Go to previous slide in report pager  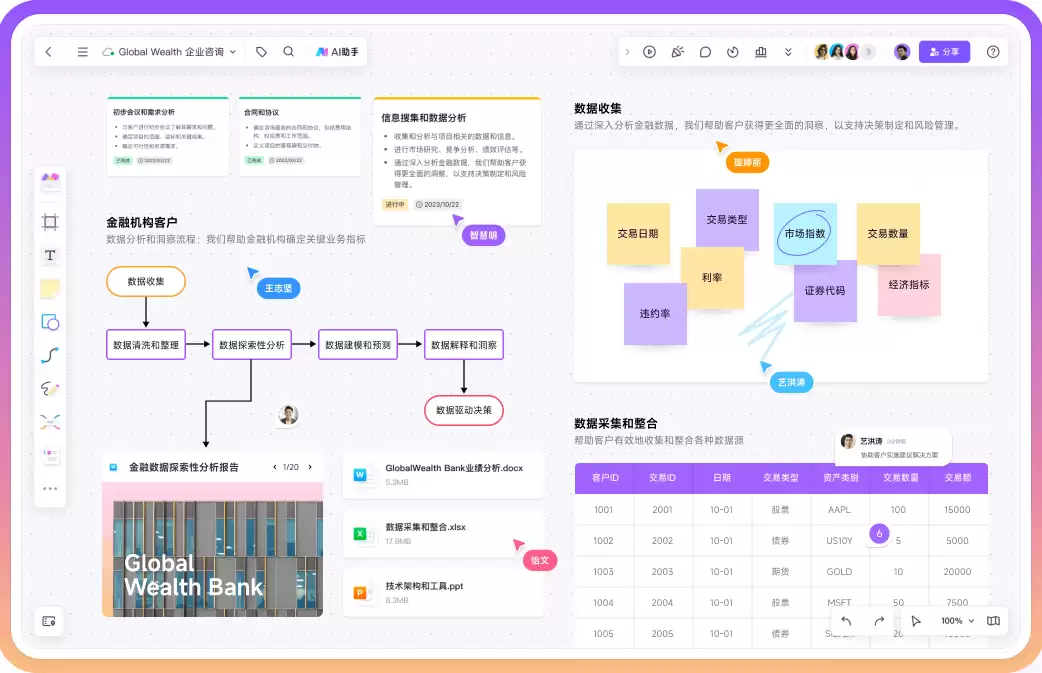(274, 467)
